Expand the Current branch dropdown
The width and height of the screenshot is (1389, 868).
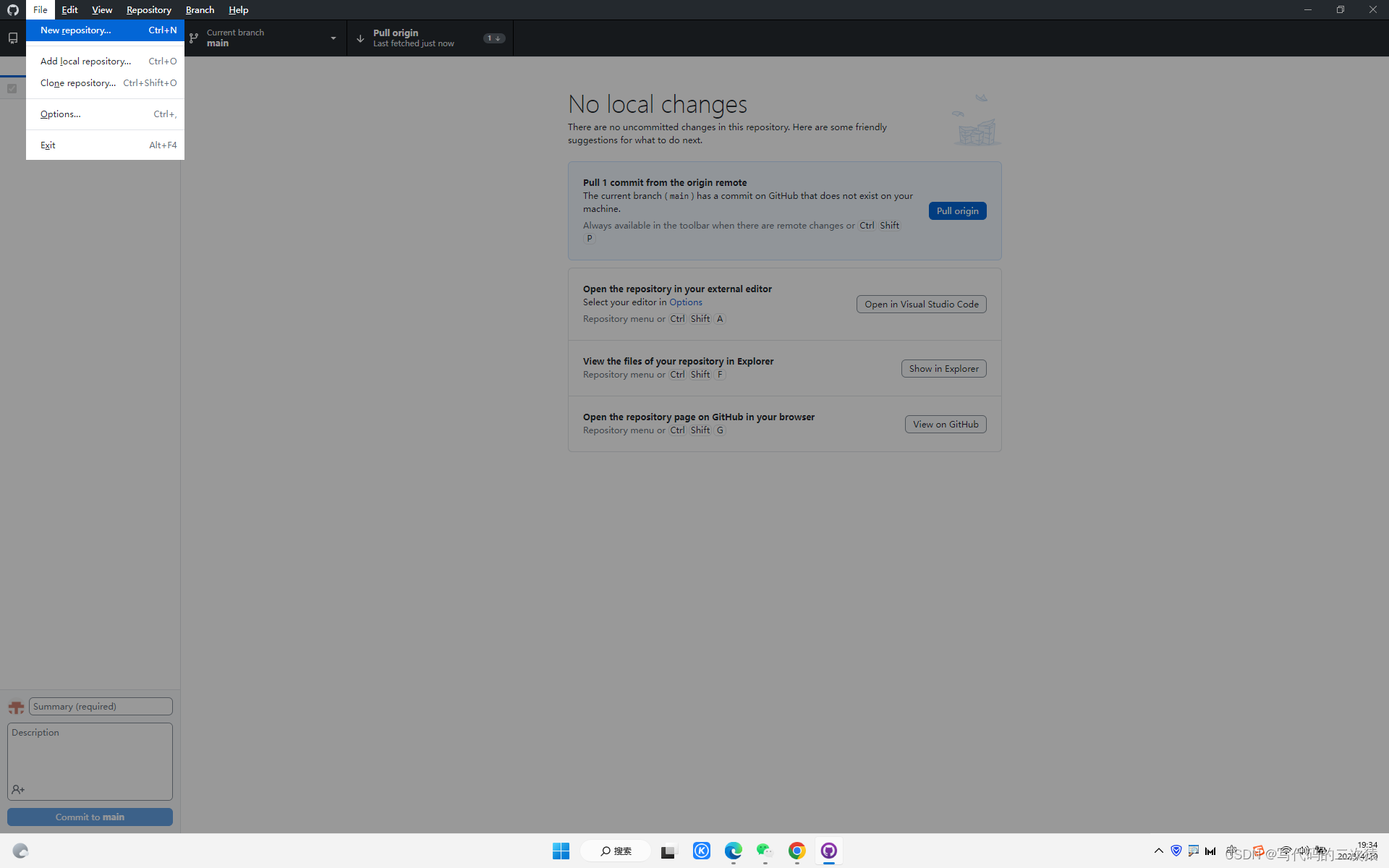click(333, 38)
